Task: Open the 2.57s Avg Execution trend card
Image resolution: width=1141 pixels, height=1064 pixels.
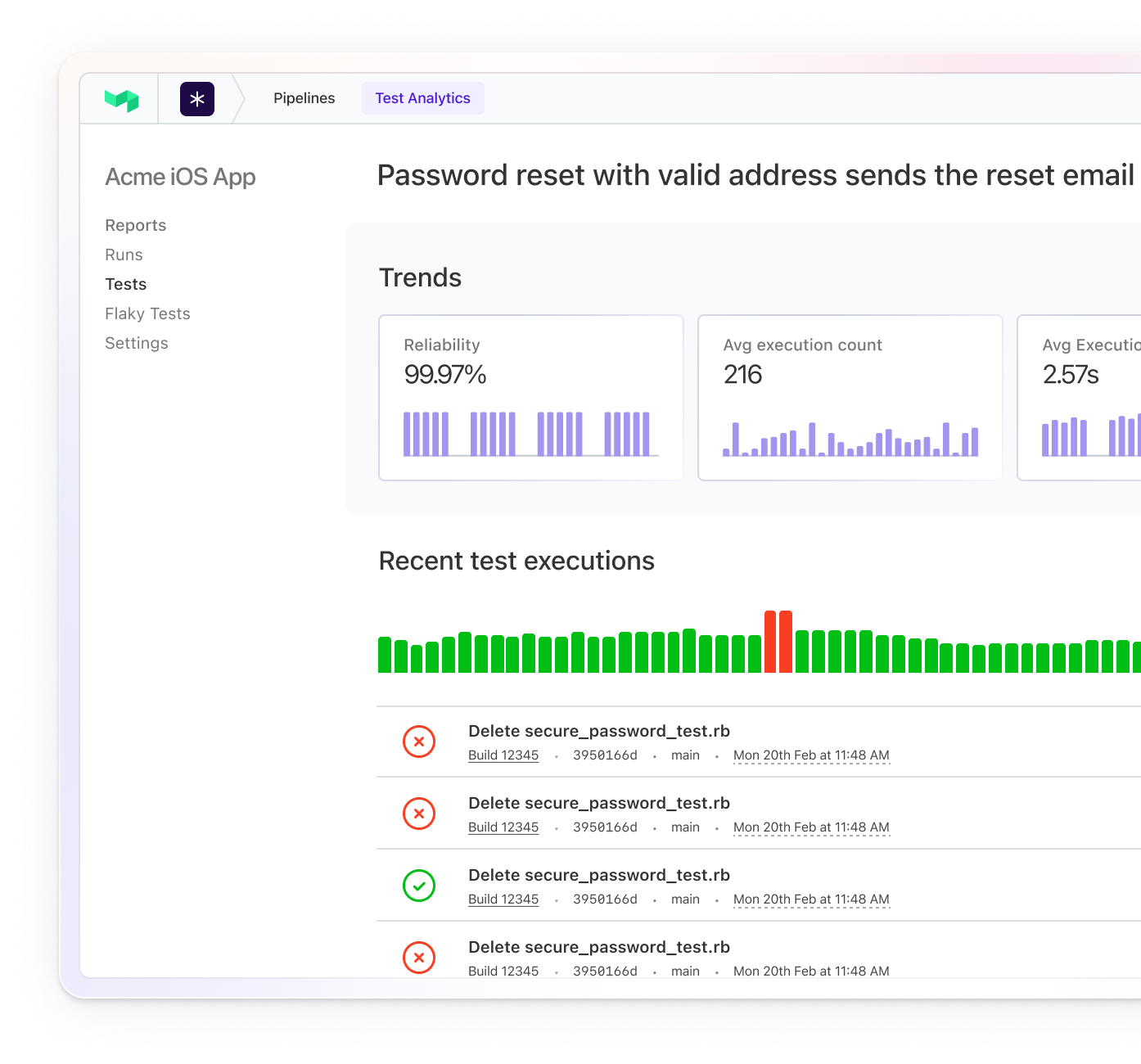Action: (x=1079, y=398)
